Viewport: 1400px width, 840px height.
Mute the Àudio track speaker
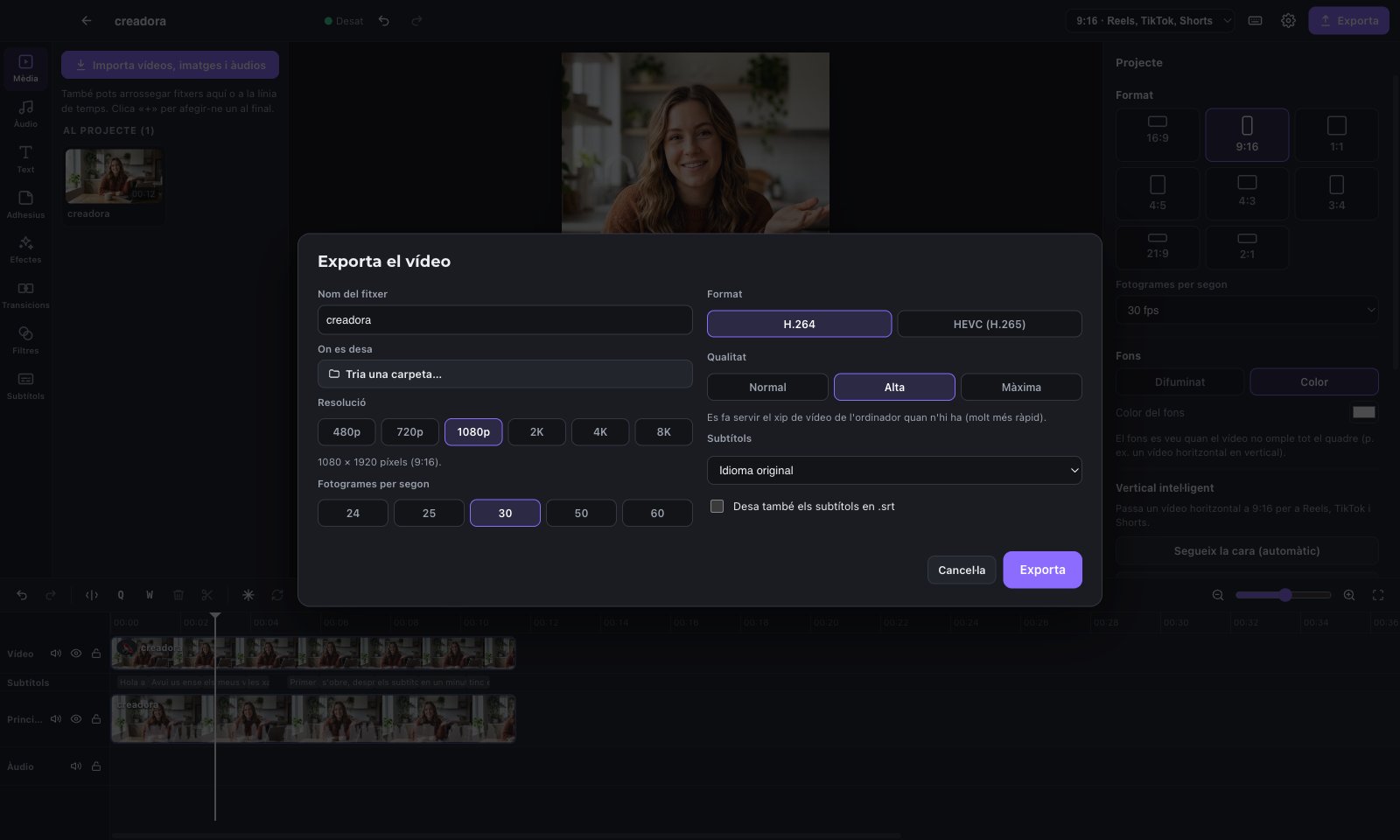coord(76,766)
